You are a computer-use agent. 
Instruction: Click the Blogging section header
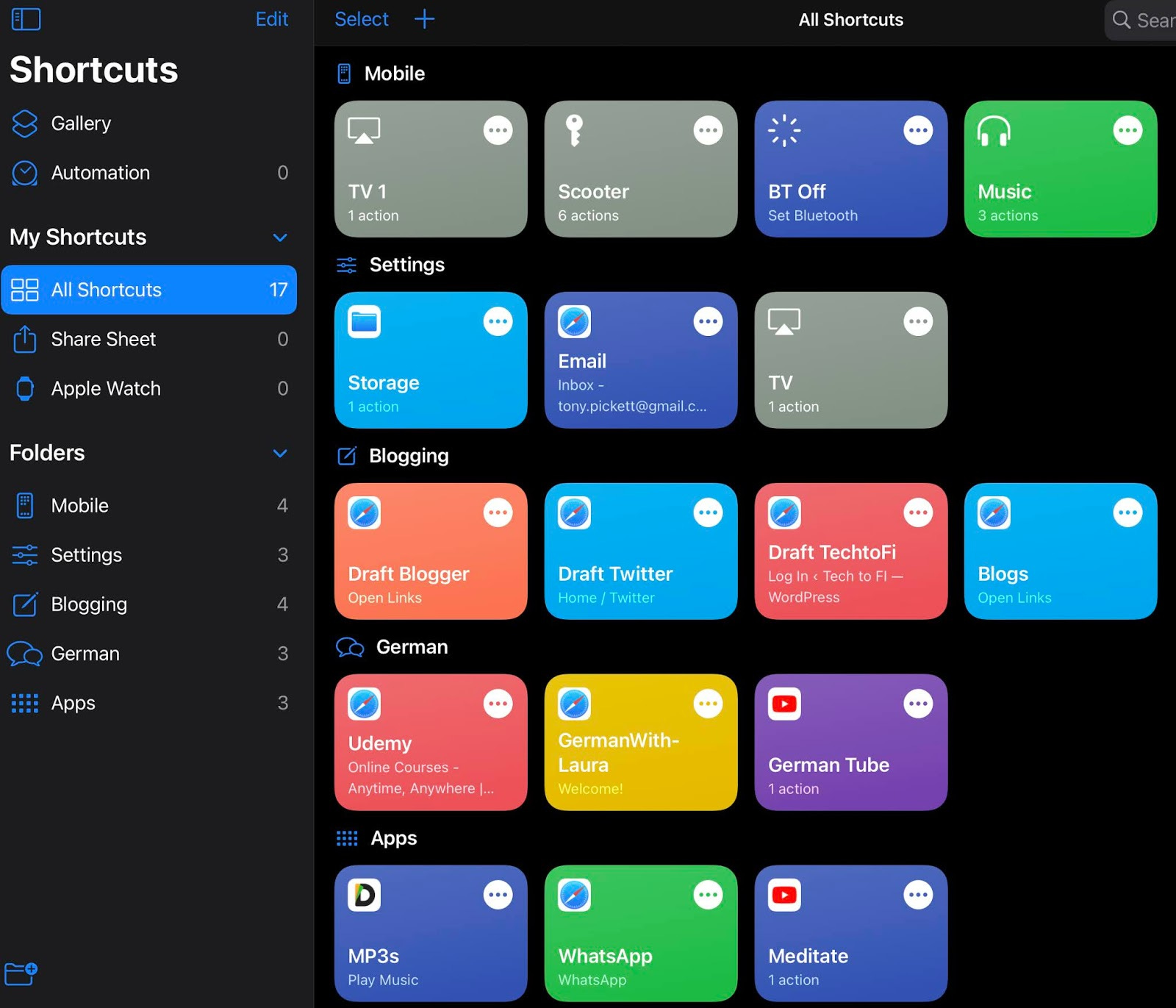pyautogui.click(x=392, y=456)
